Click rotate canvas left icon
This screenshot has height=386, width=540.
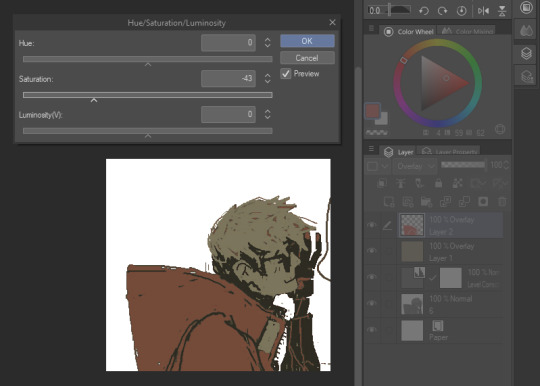tap(424, 11)
